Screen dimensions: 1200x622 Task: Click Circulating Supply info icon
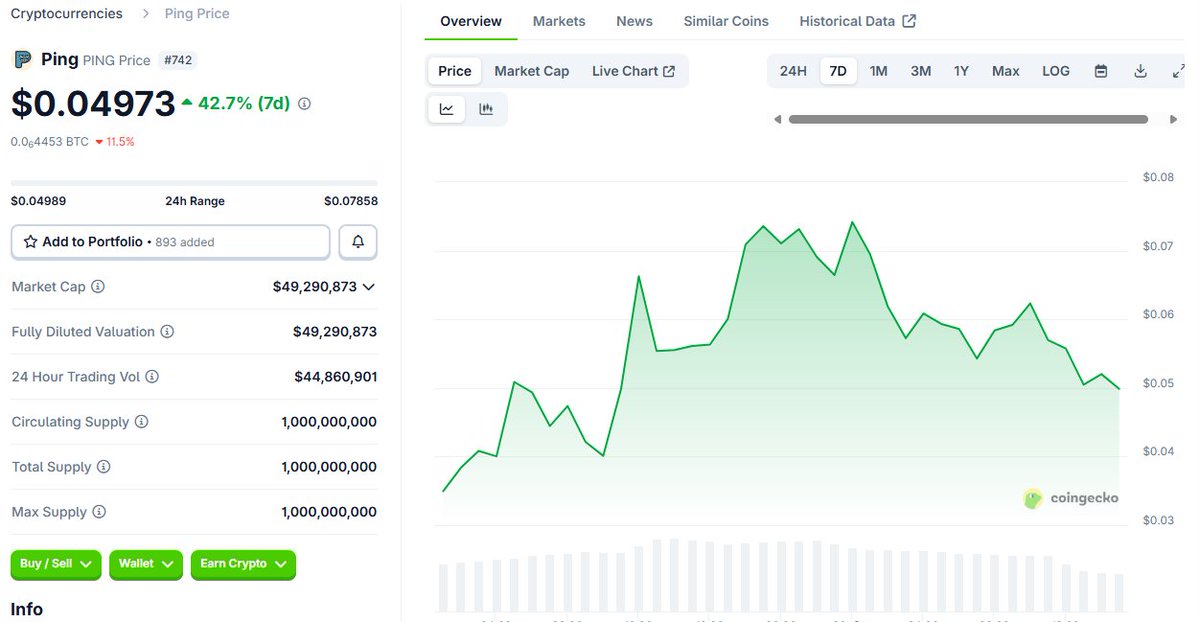pos(141,422)
